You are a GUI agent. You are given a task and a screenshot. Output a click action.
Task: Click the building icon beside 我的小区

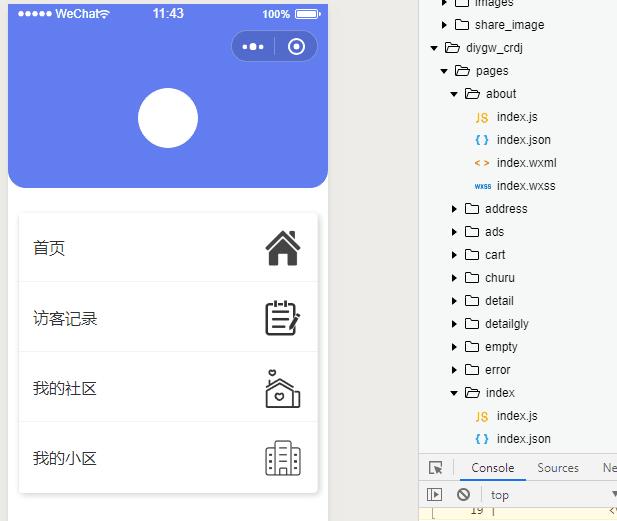click(x=283, y=458)
